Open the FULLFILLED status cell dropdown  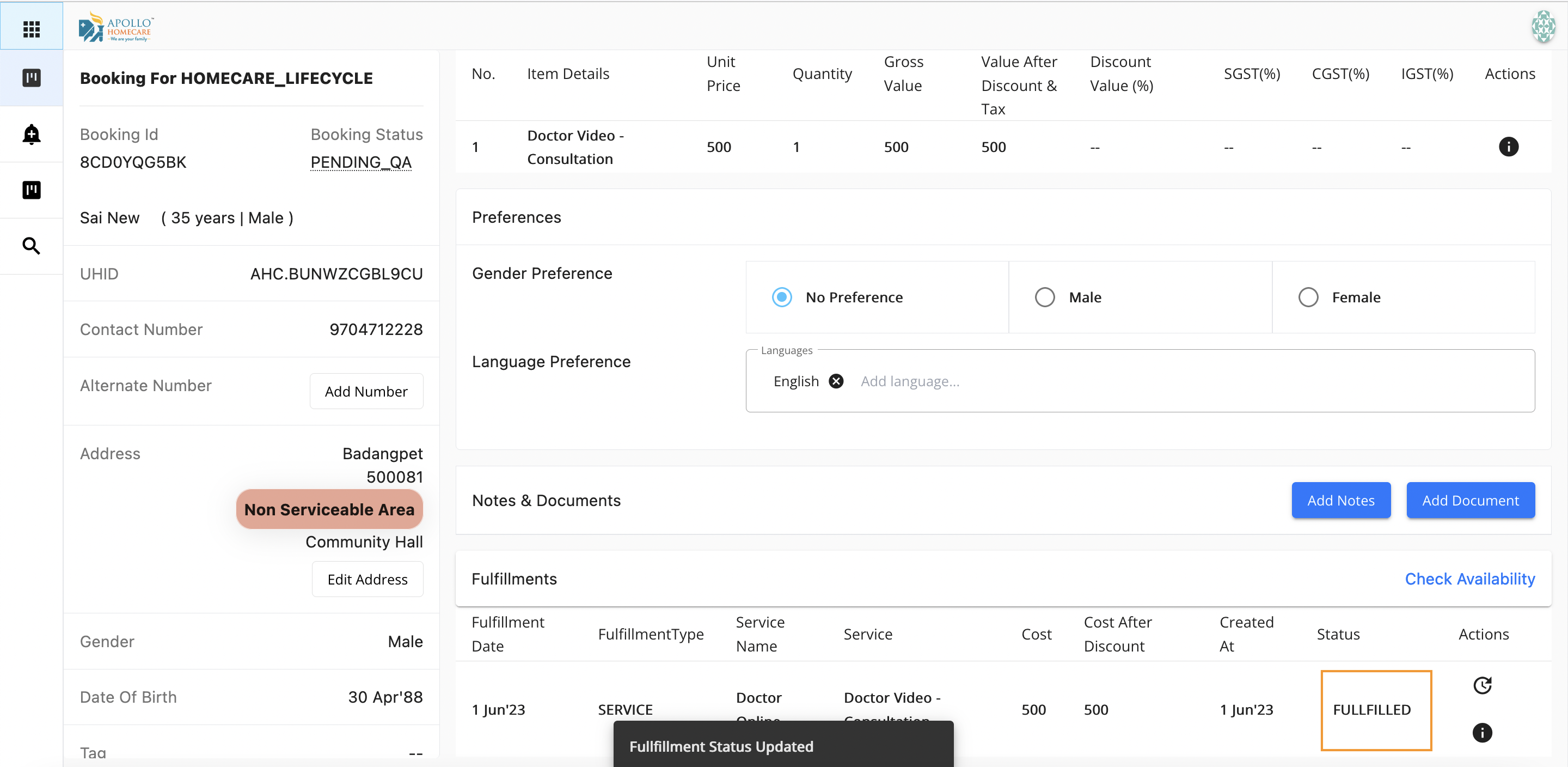[x=1375, y=710]
